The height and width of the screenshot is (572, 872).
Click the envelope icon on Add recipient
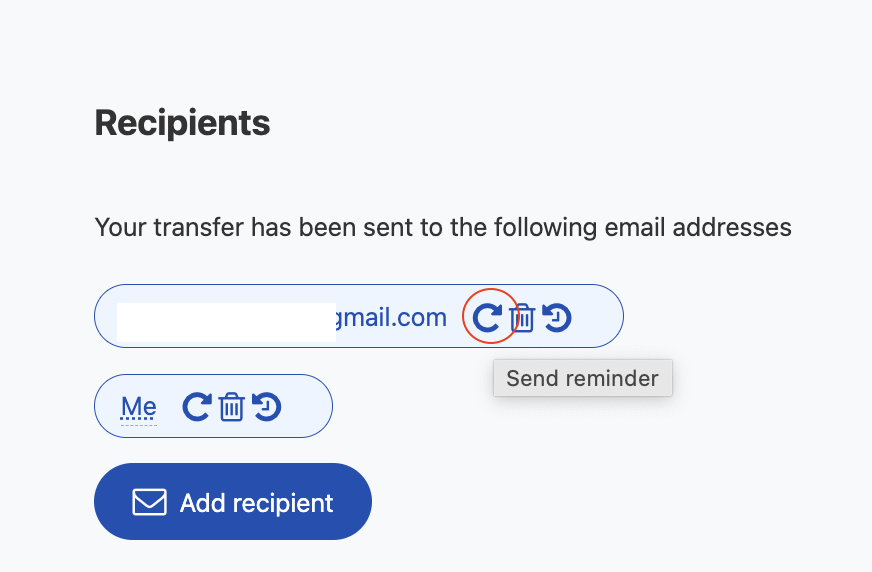tap(149, 502)
